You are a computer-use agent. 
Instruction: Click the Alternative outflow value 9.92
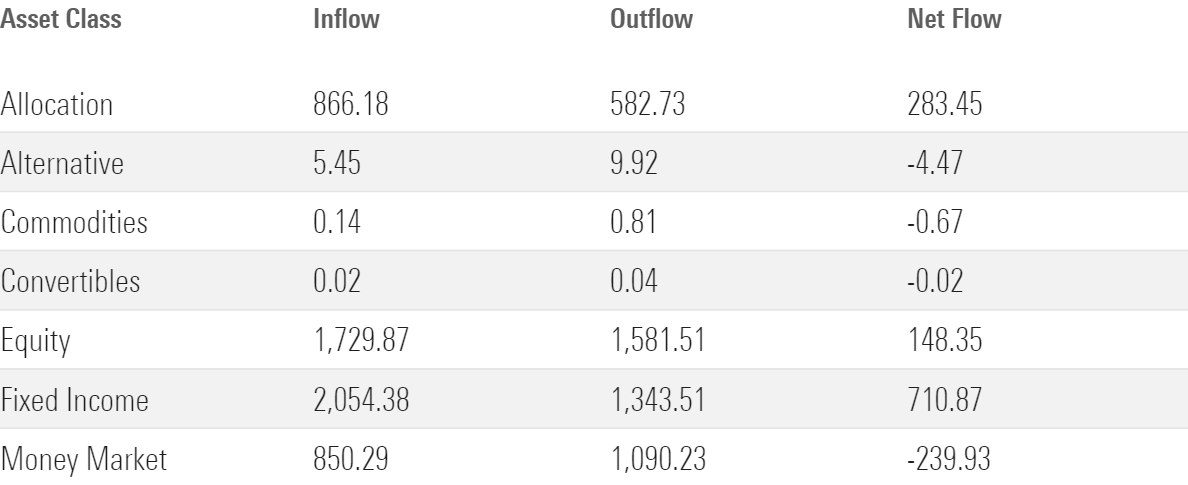click(636, 164)
